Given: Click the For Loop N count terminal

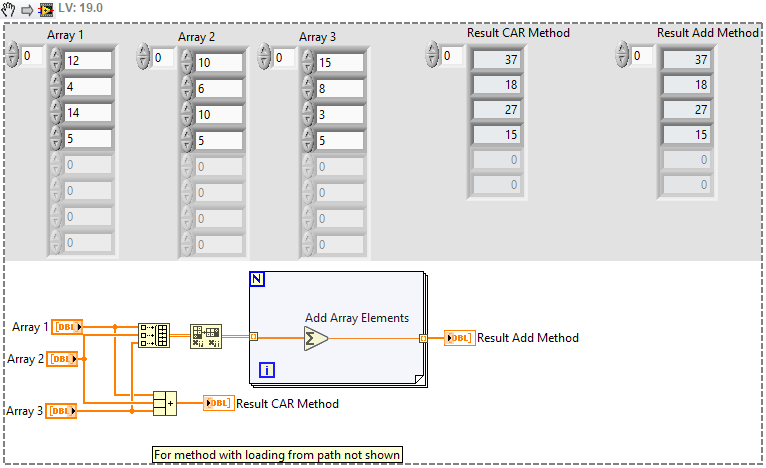Looking at the screenshot, I should pos(257,279).
